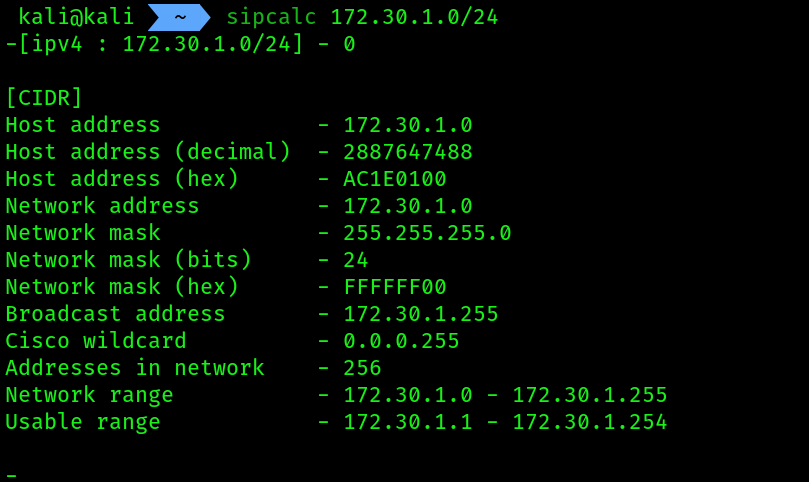Click the blue tilde directory prompt segment
Viewport: 809px width, 482px height.
tap(179, 17)
